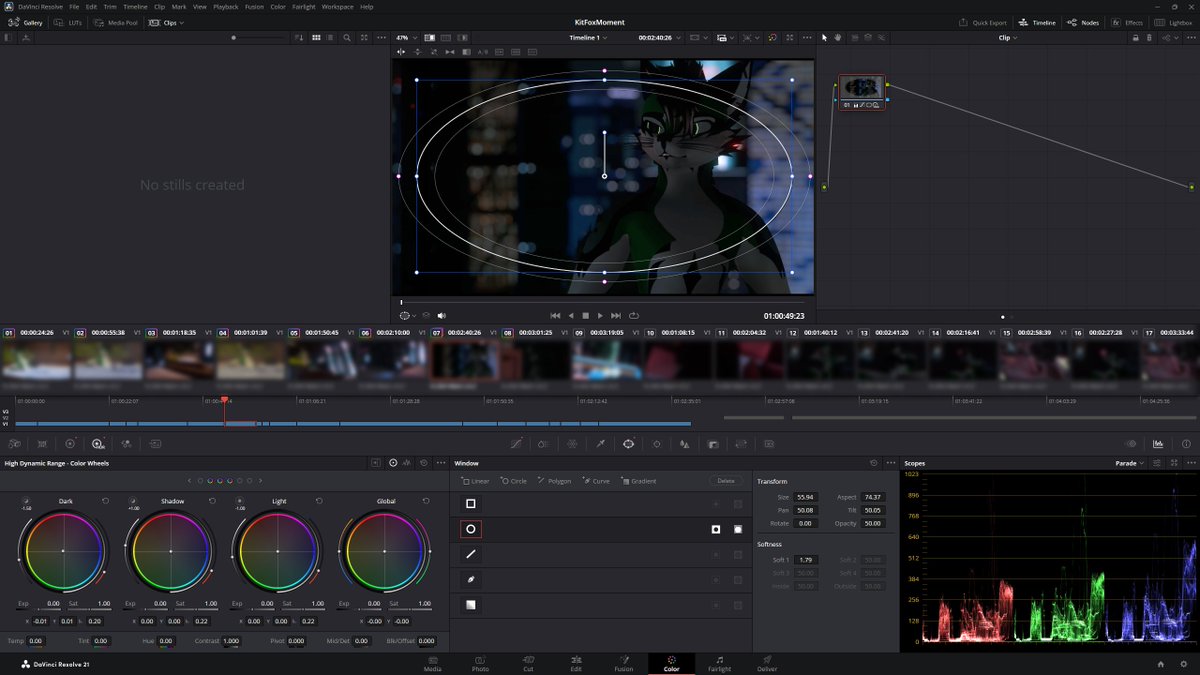1200x675 pixels.
Task: Open the clip Information icon
Action: coord(1184,443)
